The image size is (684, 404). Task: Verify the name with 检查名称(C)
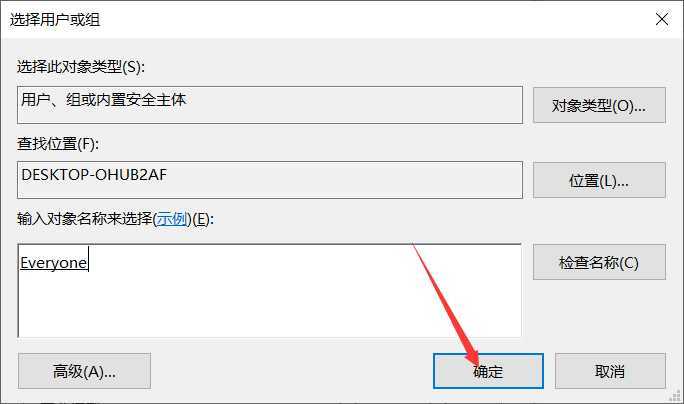(x=599, y=262)
